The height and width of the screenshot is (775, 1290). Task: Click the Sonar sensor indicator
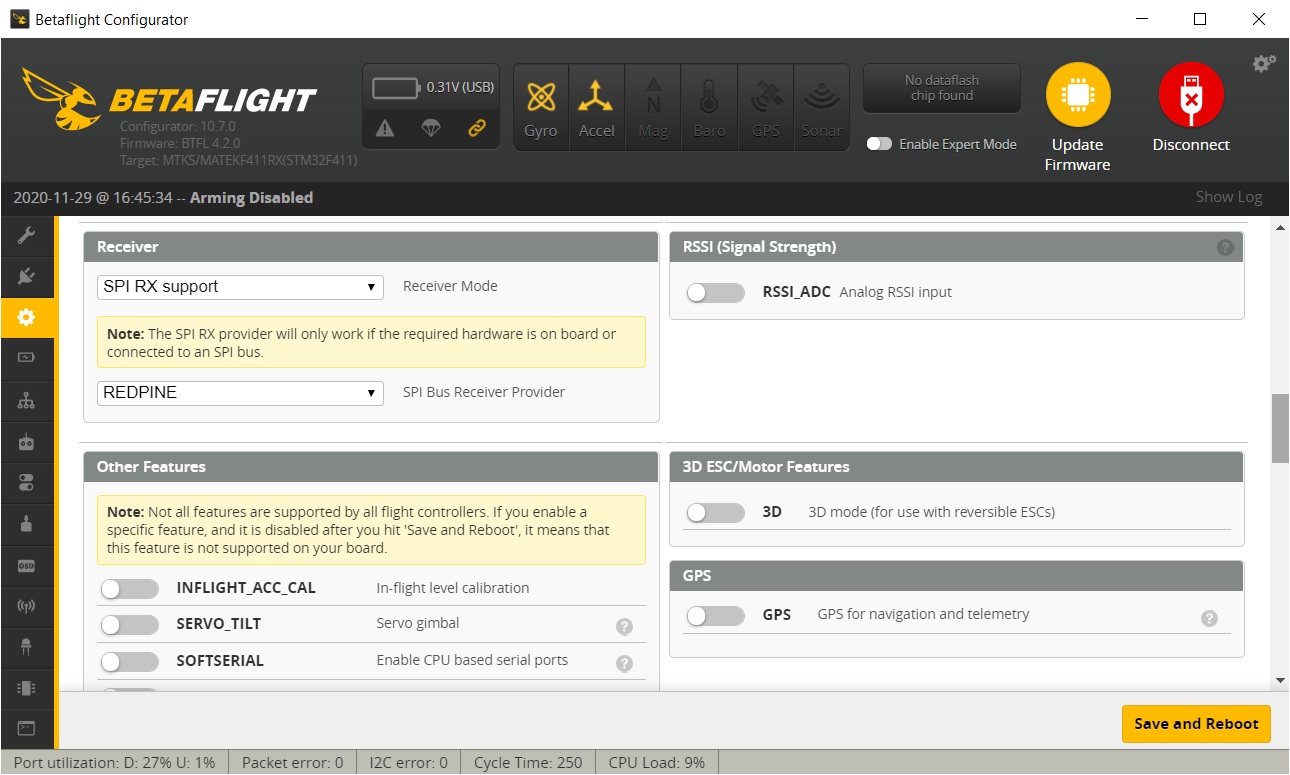pyautogui.click(x=821, y=108)
